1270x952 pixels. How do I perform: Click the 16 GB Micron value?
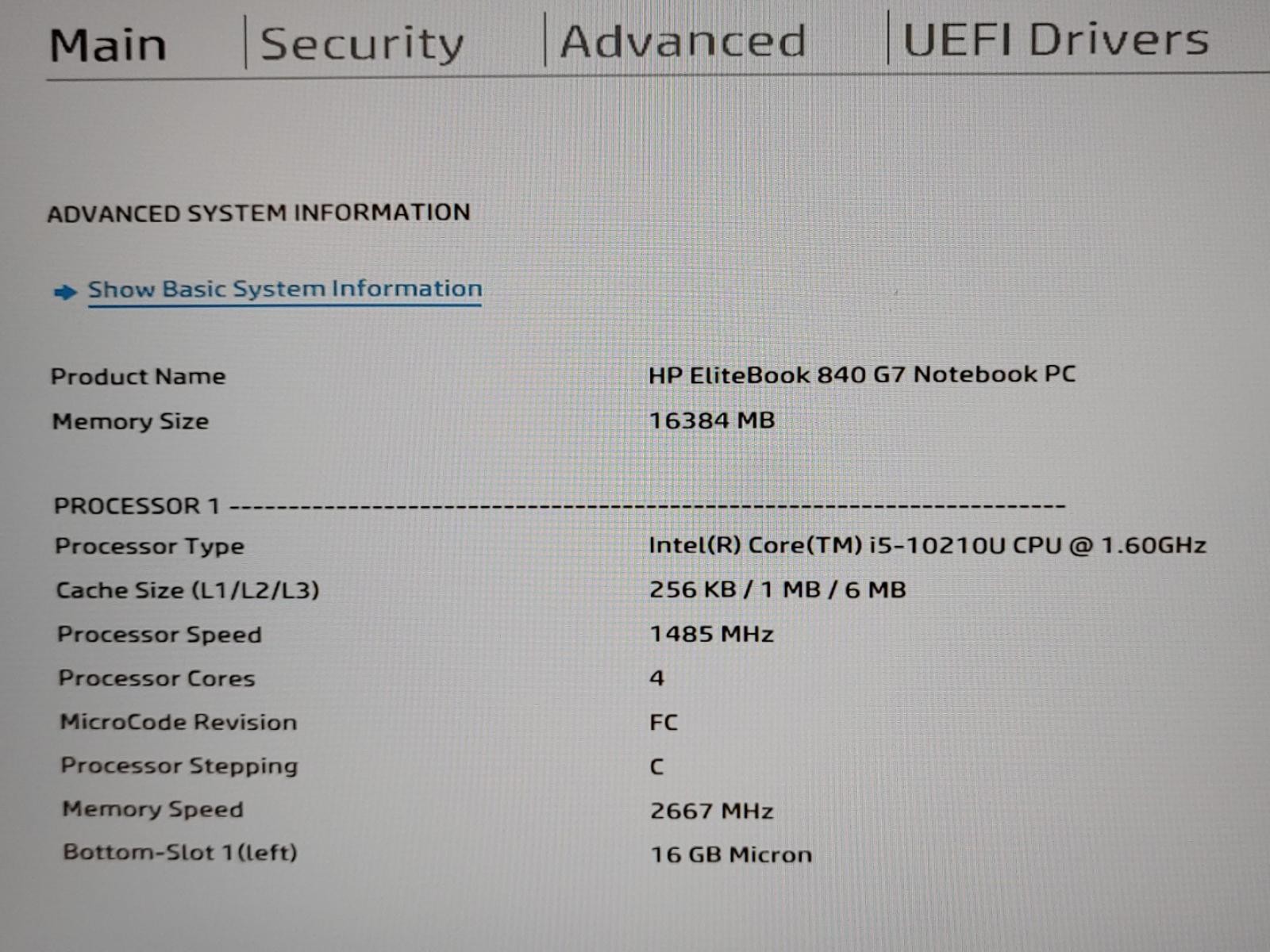coord(731,854)
